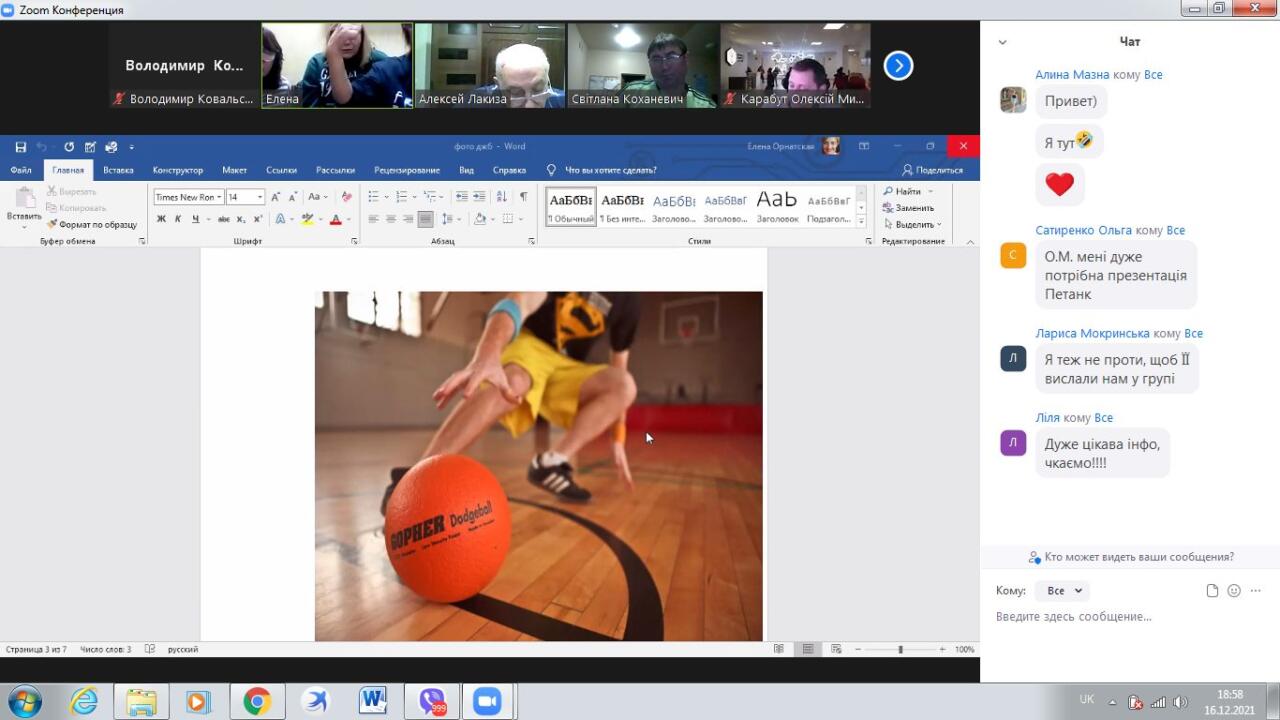Click Zoom chat message input field
Viewport: 1280px width, 720px height.
tap(1128, 617)
